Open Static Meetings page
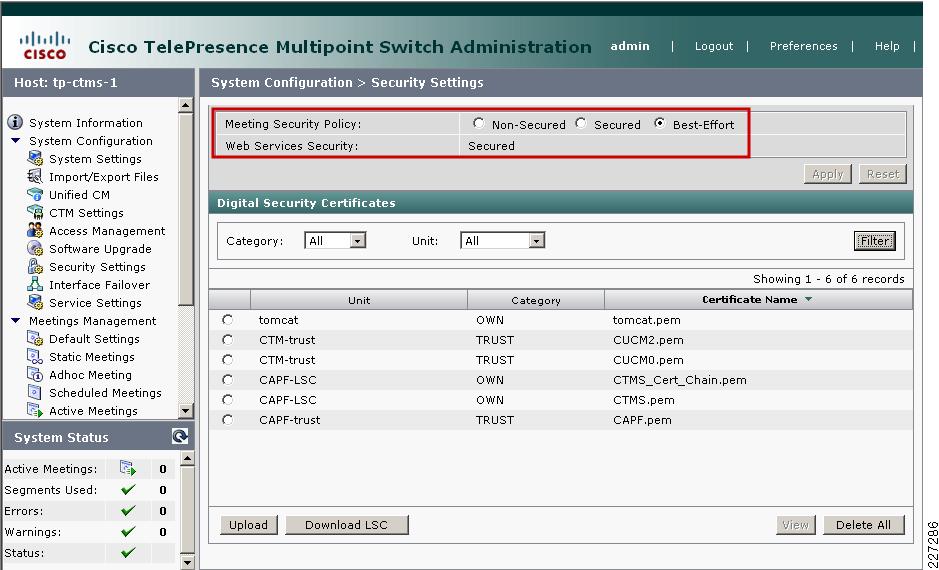The height and width of the screenshot is (570, 939). coord(92,357)
